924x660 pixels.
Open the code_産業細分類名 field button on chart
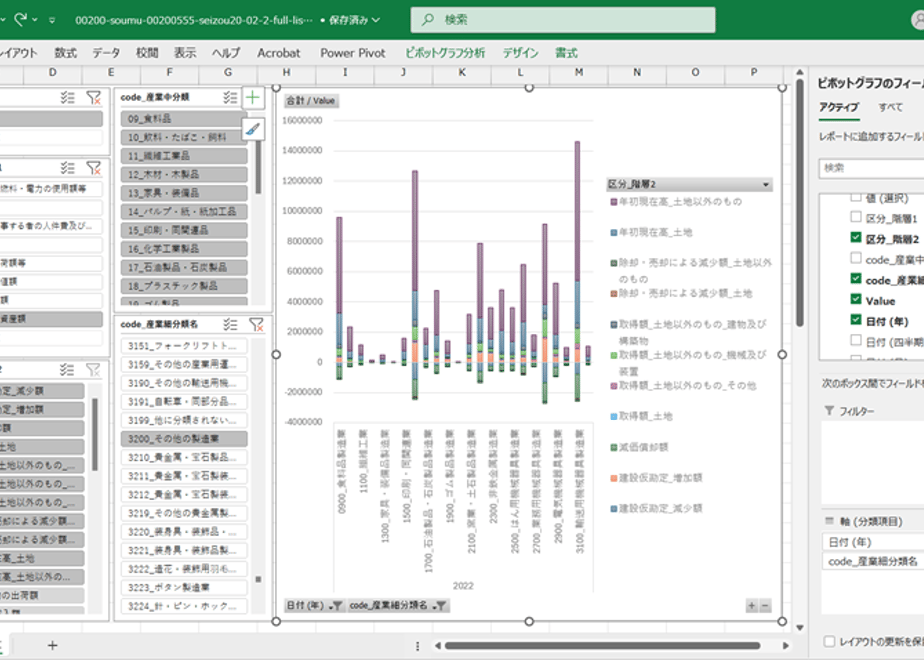tap(398, 605)
